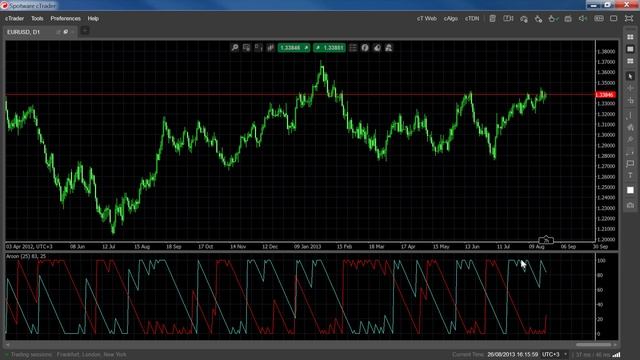Select stacked chart layout icon
Screen dimensions: 640x360
630,61
